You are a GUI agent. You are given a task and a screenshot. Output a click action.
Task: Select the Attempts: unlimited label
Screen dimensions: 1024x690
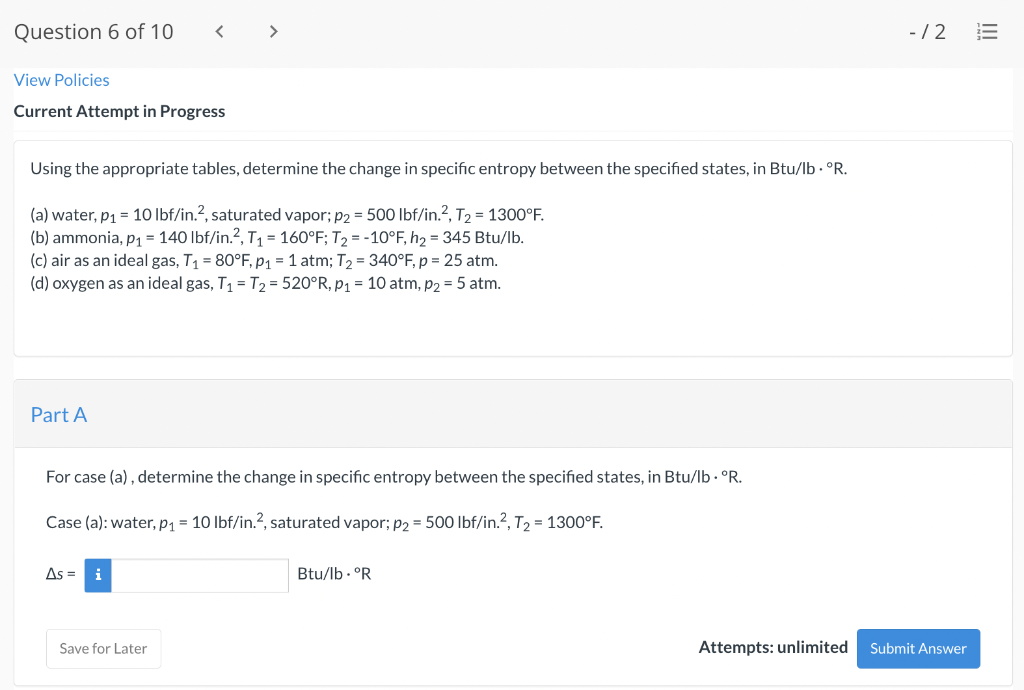coord(773,647)
